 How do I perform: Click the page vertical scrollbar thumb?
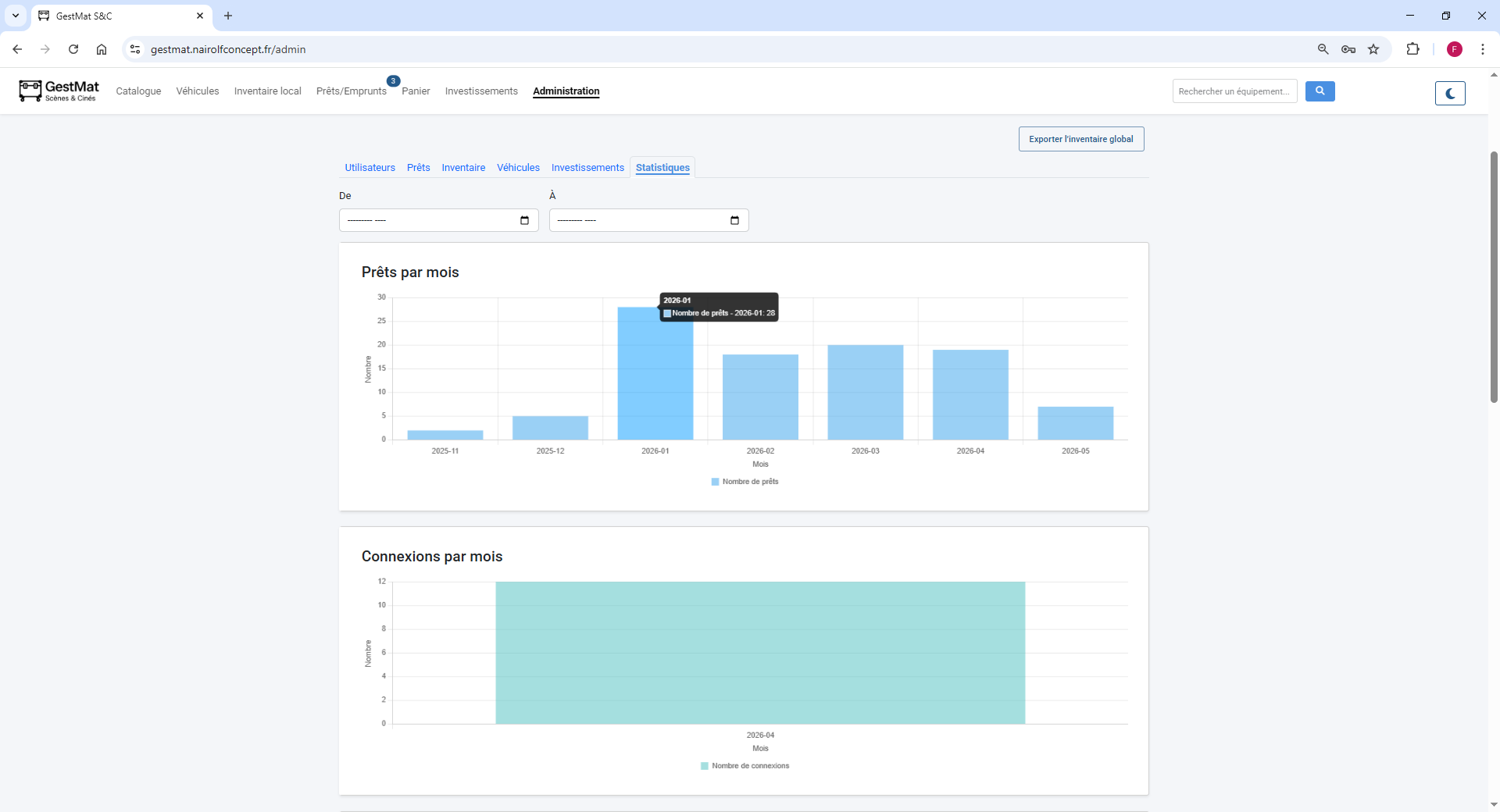point(1494,277)
